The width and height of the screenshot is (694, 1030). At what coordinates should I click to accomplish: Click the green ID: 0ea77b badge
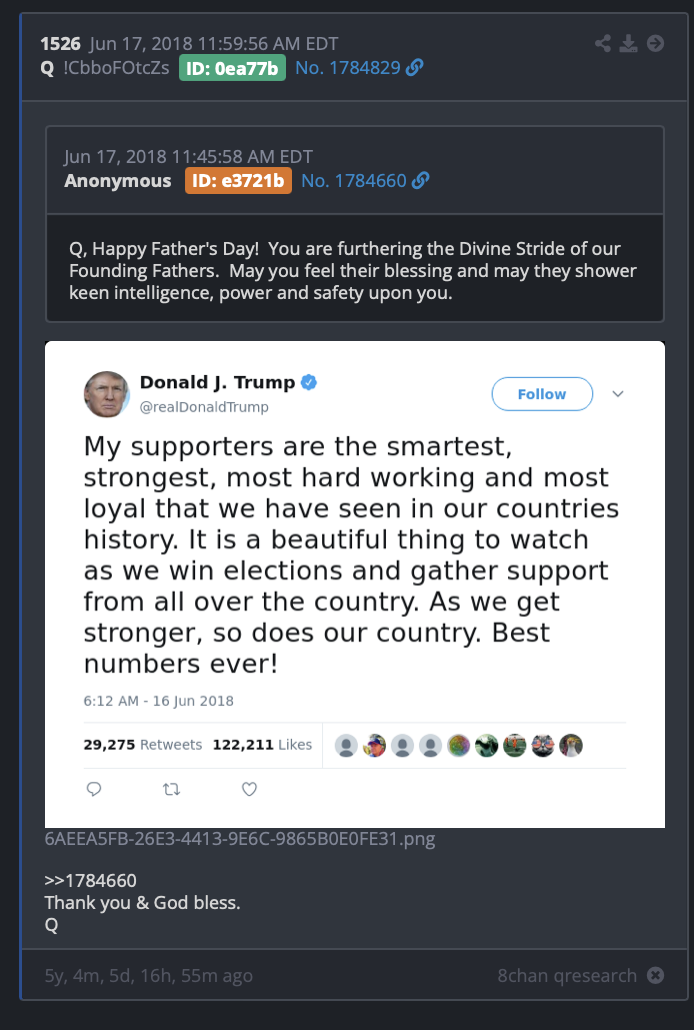pos(233,68)
